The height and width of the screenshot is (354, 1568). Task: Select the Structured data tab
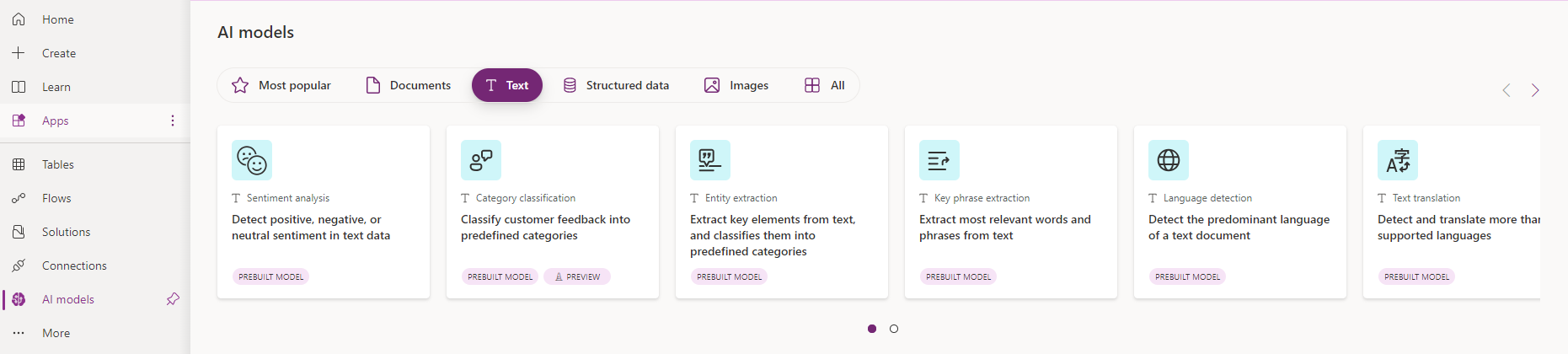(x=616, y=85)
